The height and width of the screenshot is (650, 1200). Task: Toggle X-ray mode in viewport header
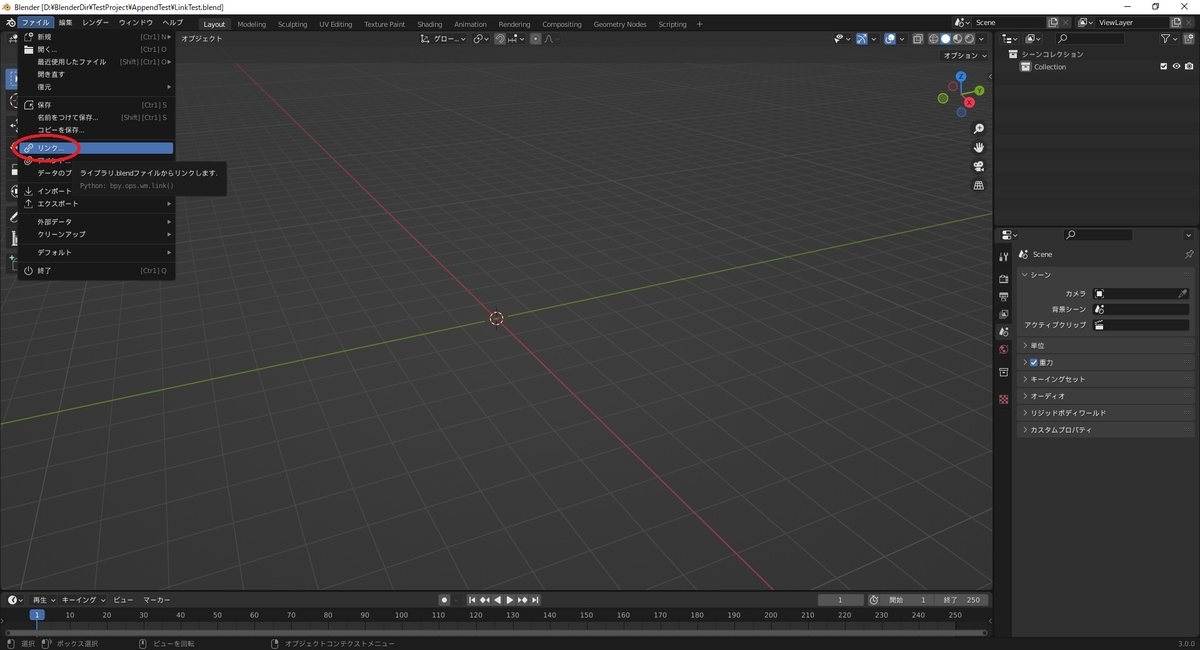pos(919,39)
